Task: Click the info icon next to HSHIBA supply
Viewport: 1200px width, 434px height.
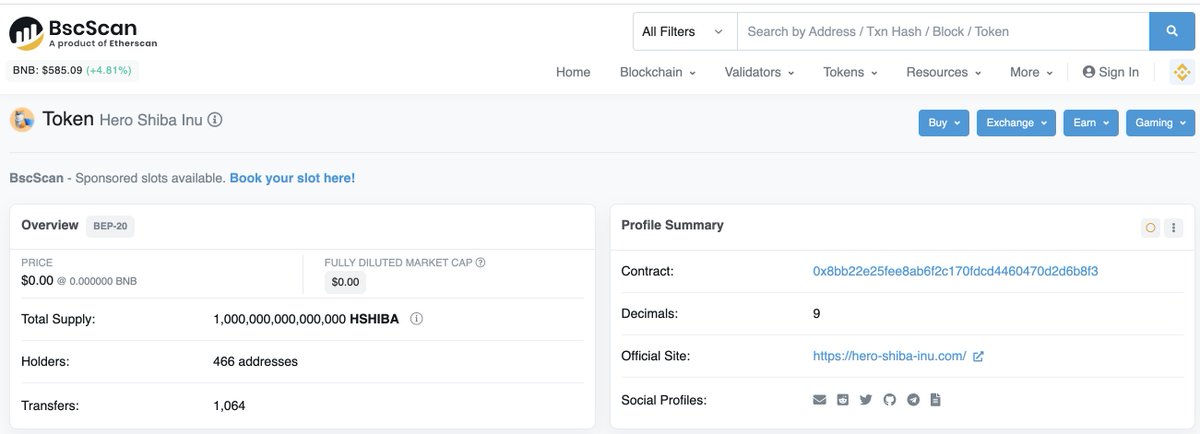Action: 417,319
